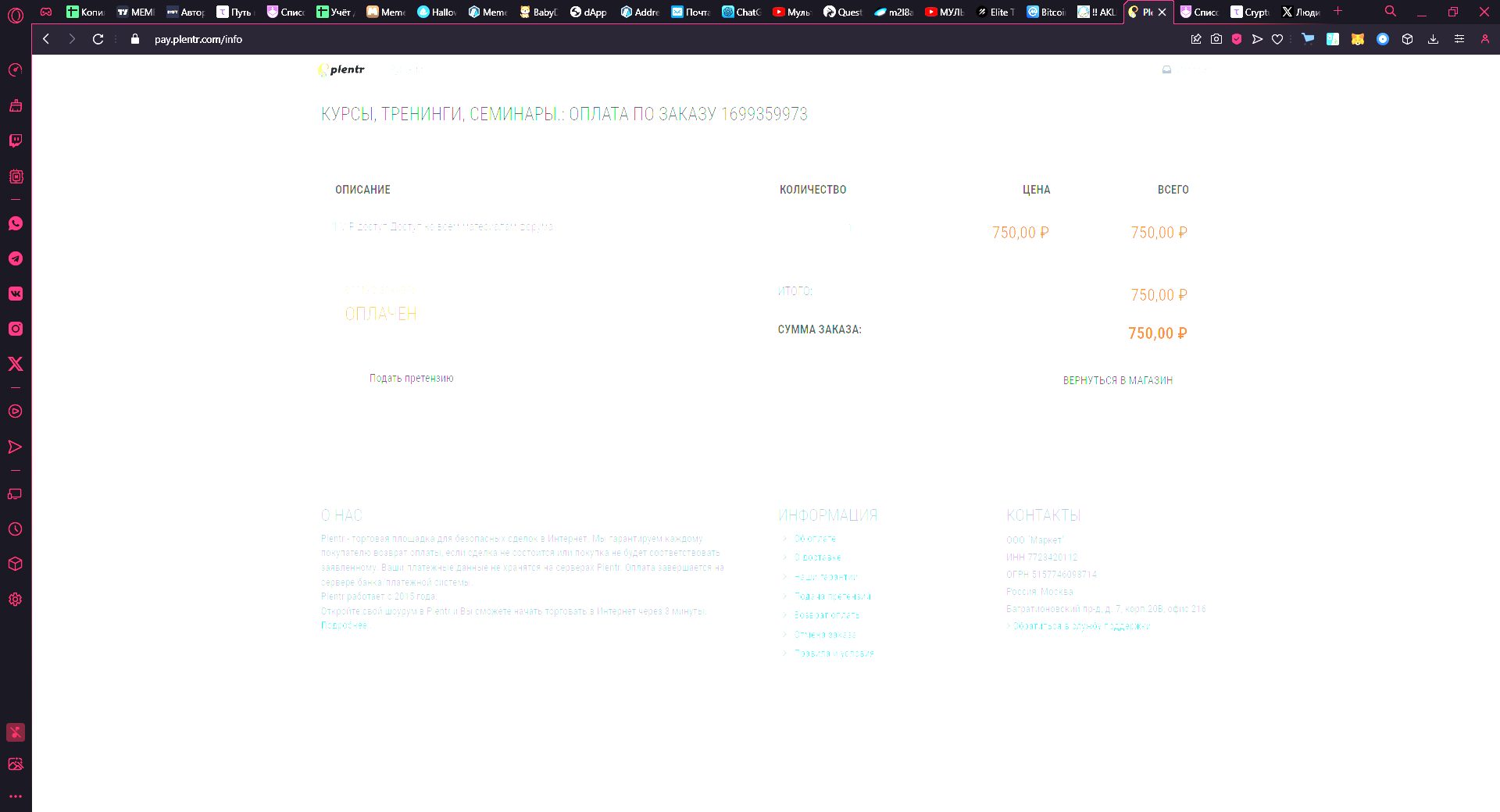Take a snapshot with the camera icon
This screenshot has width=1500, height=812.
(x=1216, y=39)
